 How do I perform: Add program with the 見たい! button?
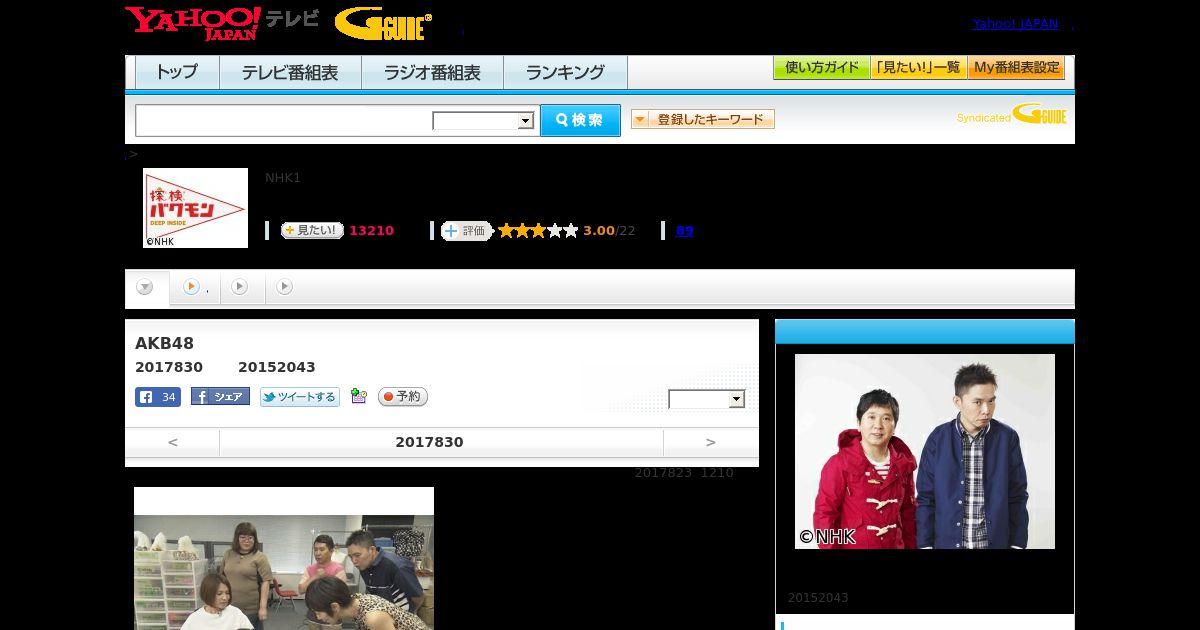point(312,230)
